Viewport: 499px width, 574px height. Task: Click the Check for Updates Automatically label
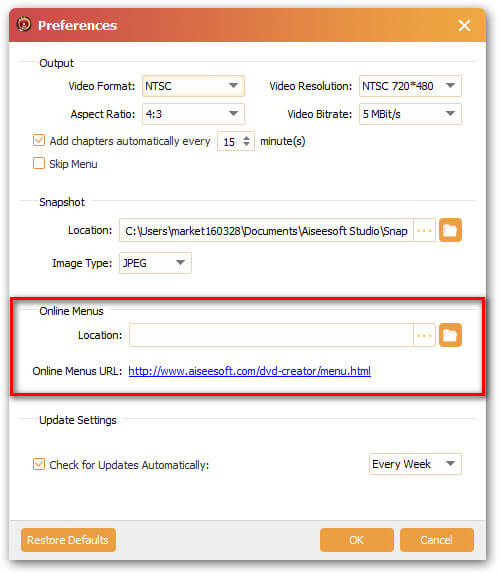pos(129,465)
